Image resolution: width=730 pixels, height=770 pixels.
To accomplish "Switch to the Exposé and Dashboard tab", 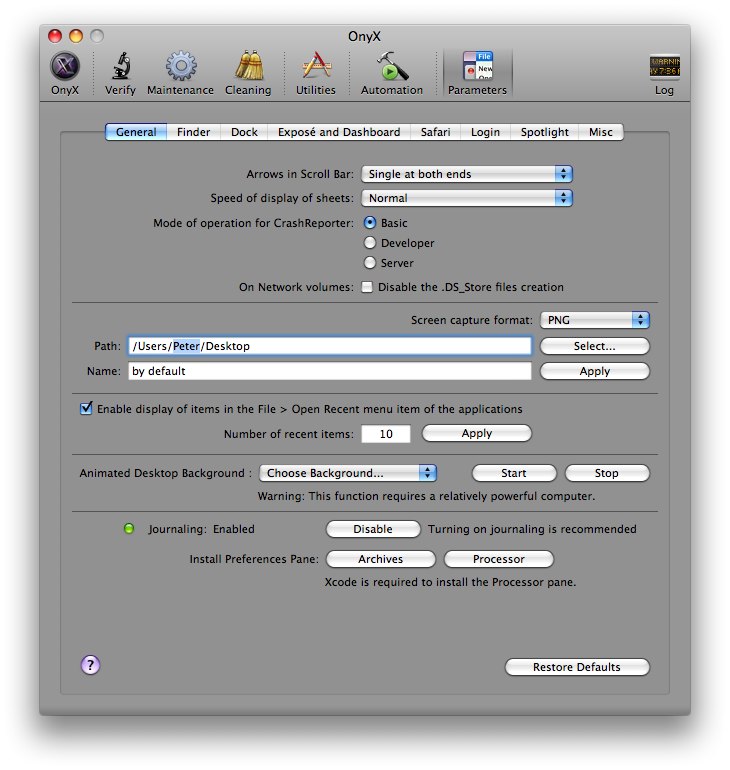I will (x=339, y=132).
